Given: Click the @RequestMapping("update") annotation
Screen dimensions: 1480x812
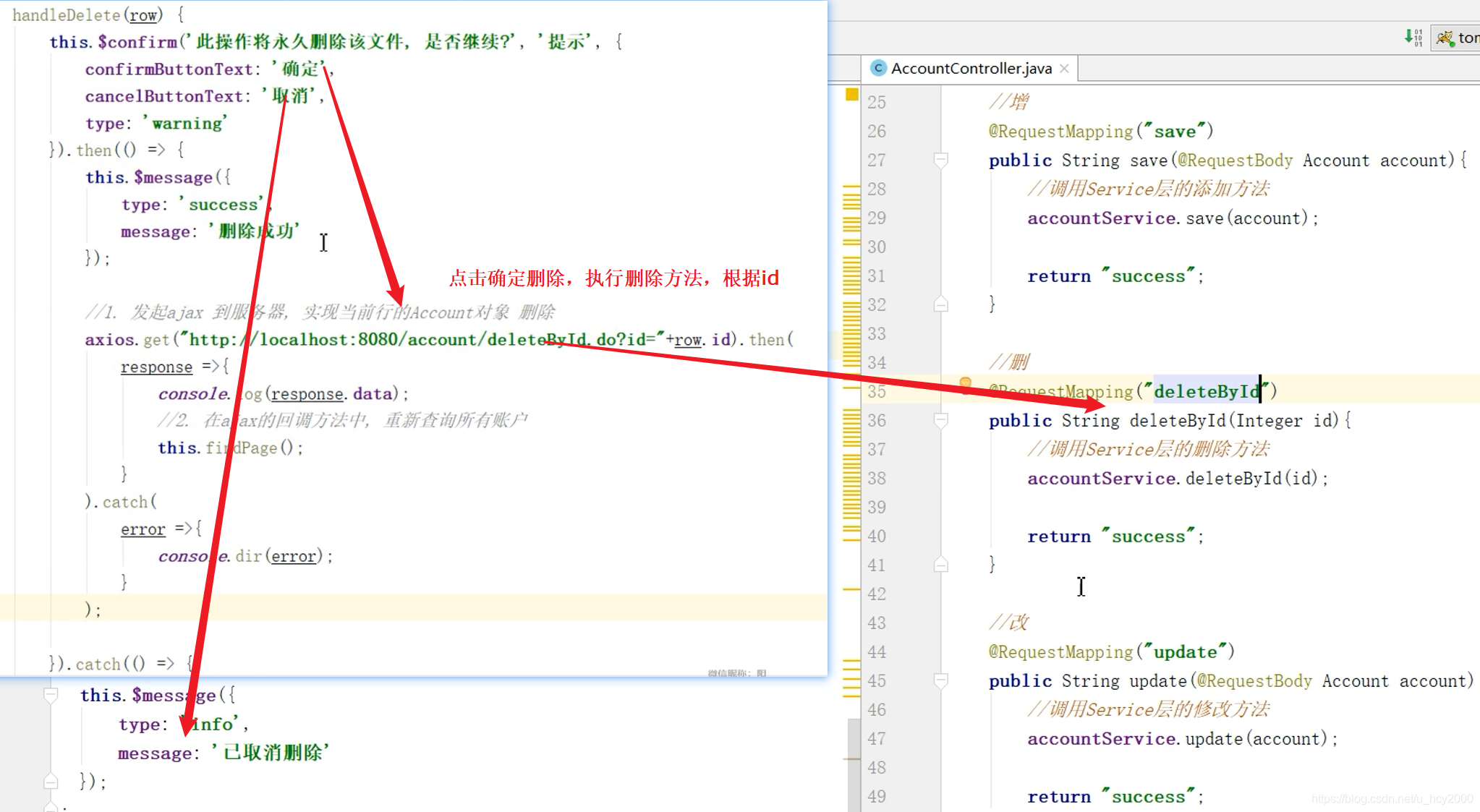Looking at the screenshot, I should pyautogui.click(x=1111, y=652).
